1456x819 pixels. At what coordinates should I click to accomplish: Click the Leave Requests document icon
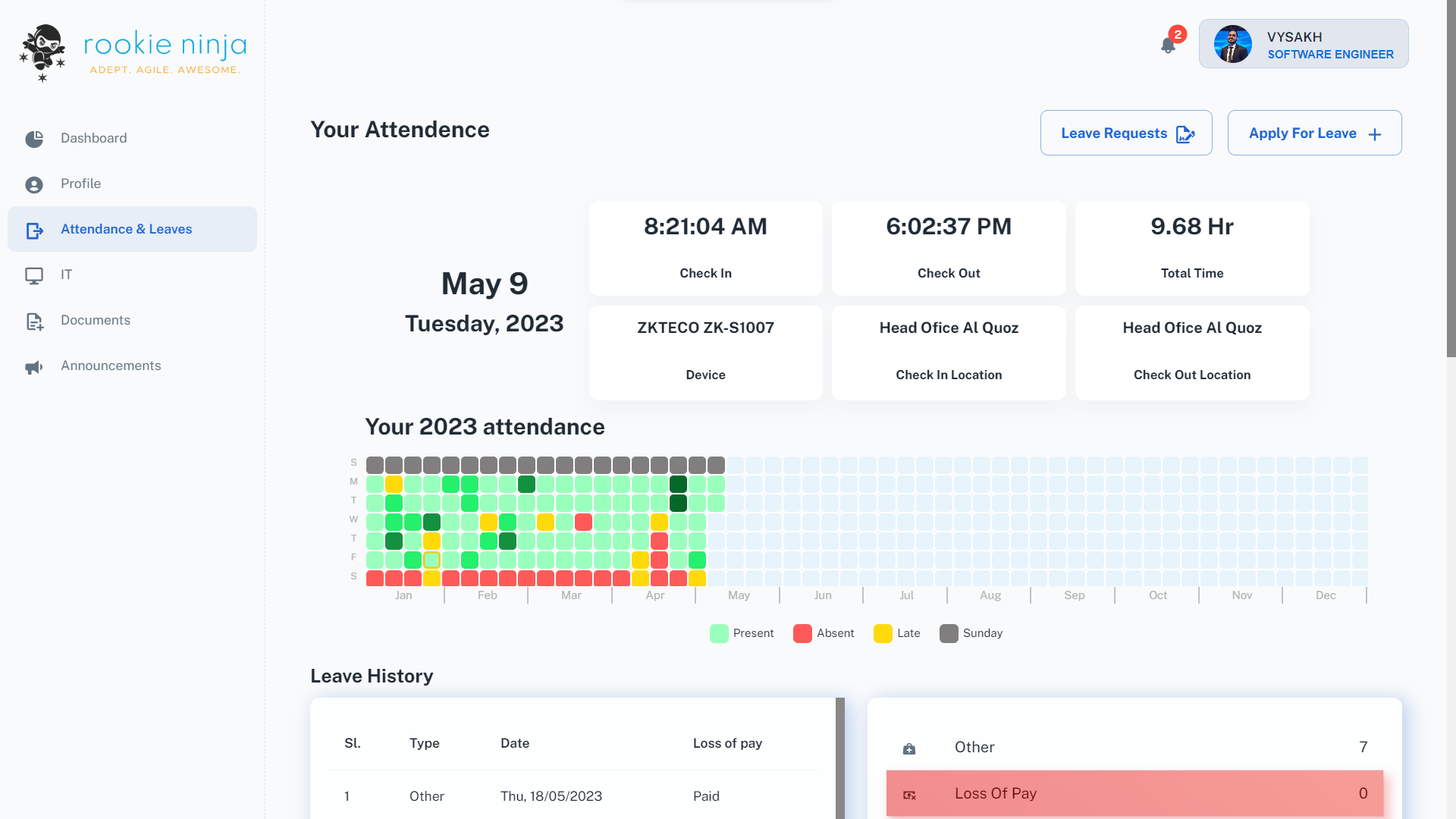click(1184, 133)
